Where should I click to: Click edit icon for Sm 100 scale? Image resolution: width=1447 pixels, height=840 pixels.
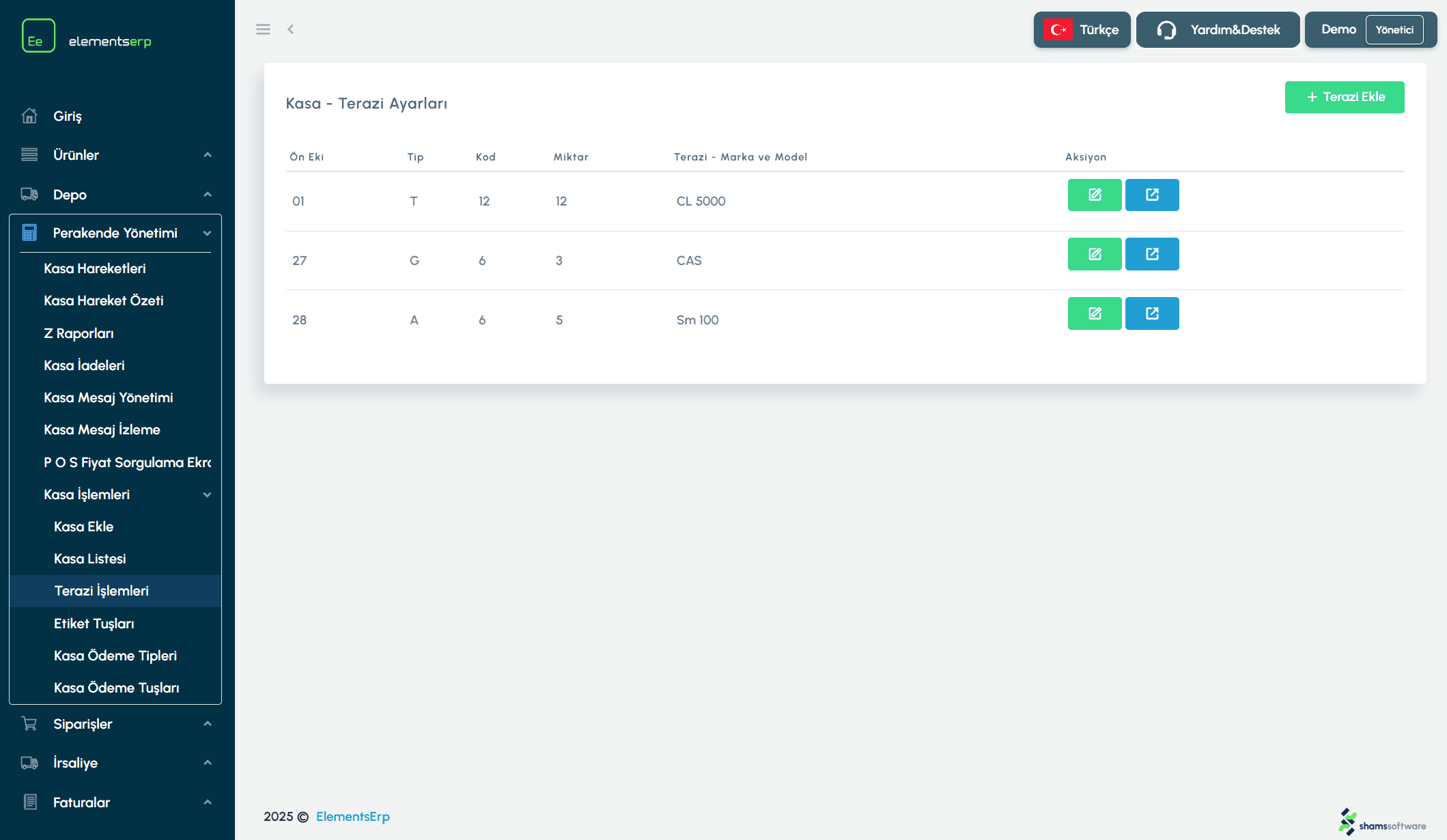pos(1094,313)
